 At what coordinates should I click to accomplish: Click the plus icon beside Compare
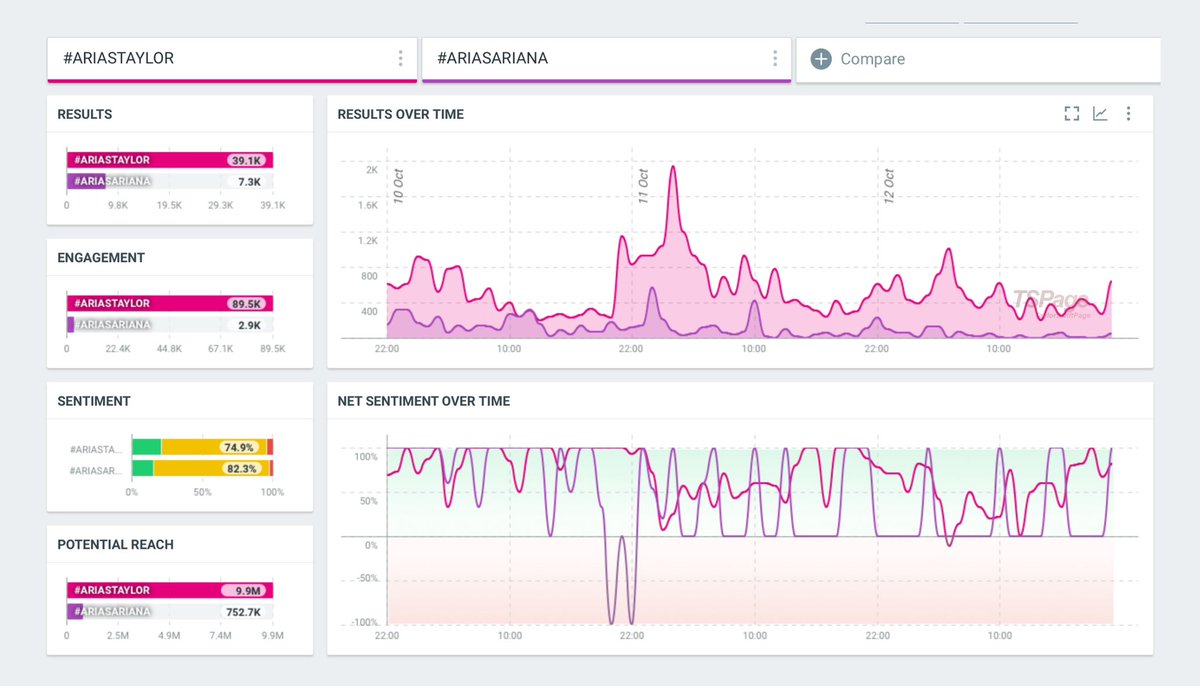pos(821,59)
